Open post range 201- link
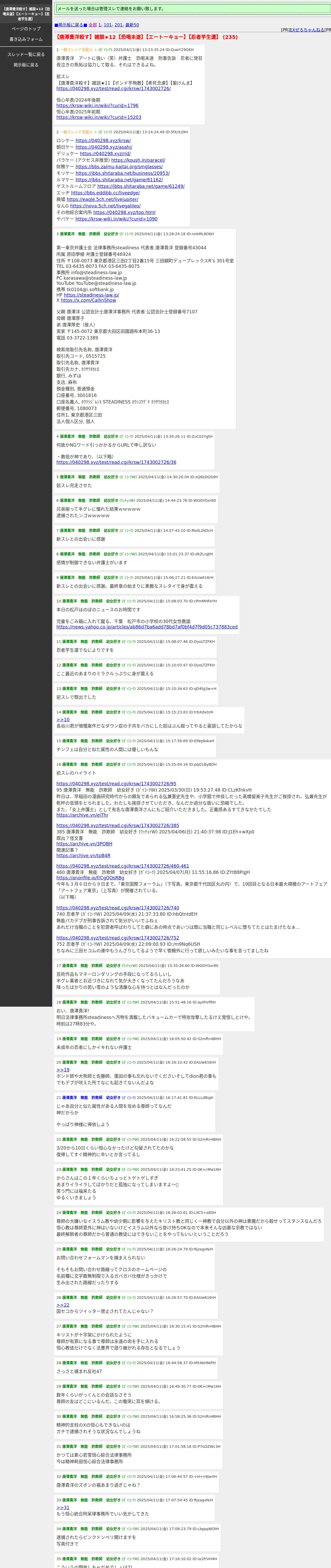331x1568 pixels. pos(119,25)
